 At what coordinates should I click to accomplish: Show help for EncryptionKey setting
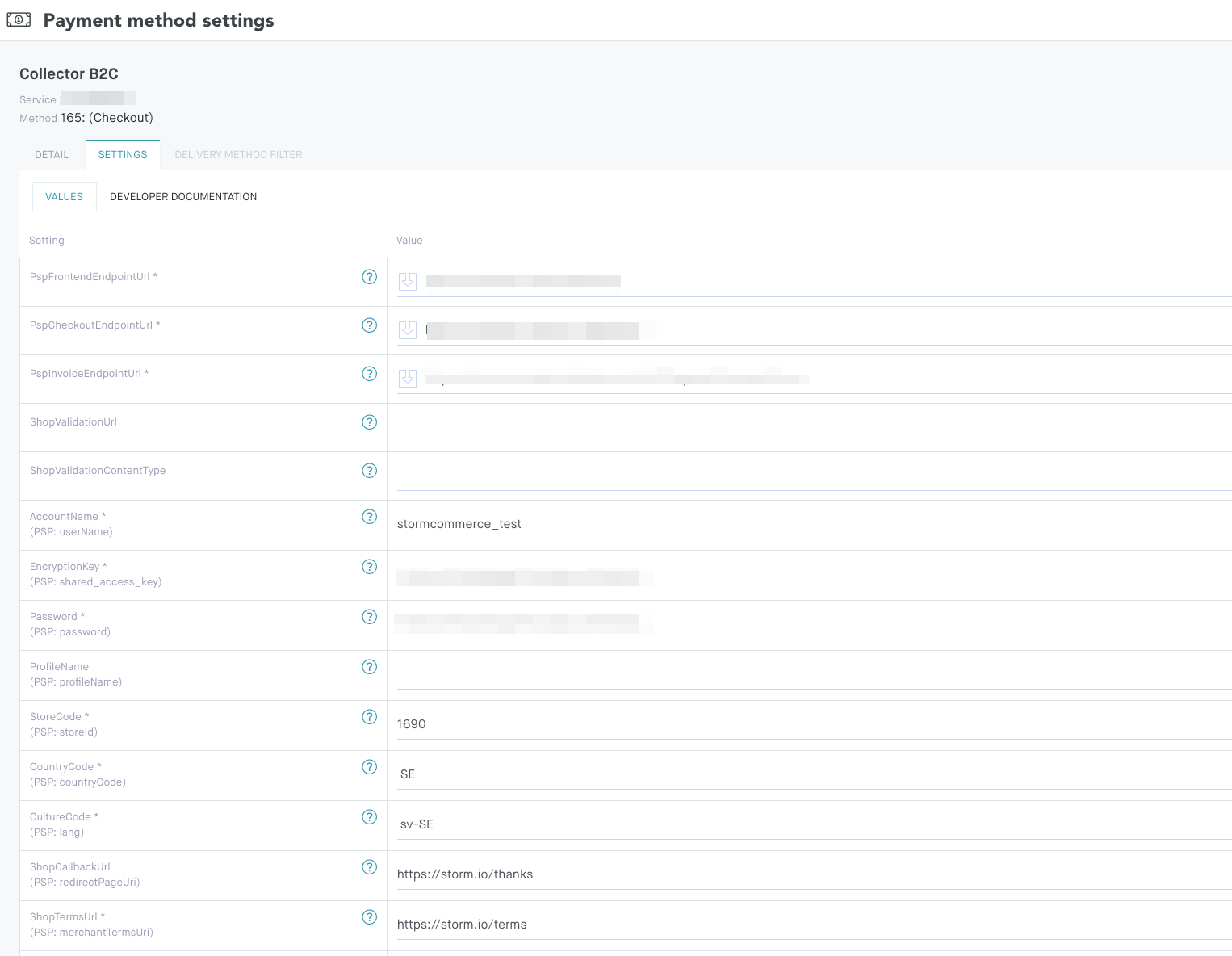[x=369, y=567]
